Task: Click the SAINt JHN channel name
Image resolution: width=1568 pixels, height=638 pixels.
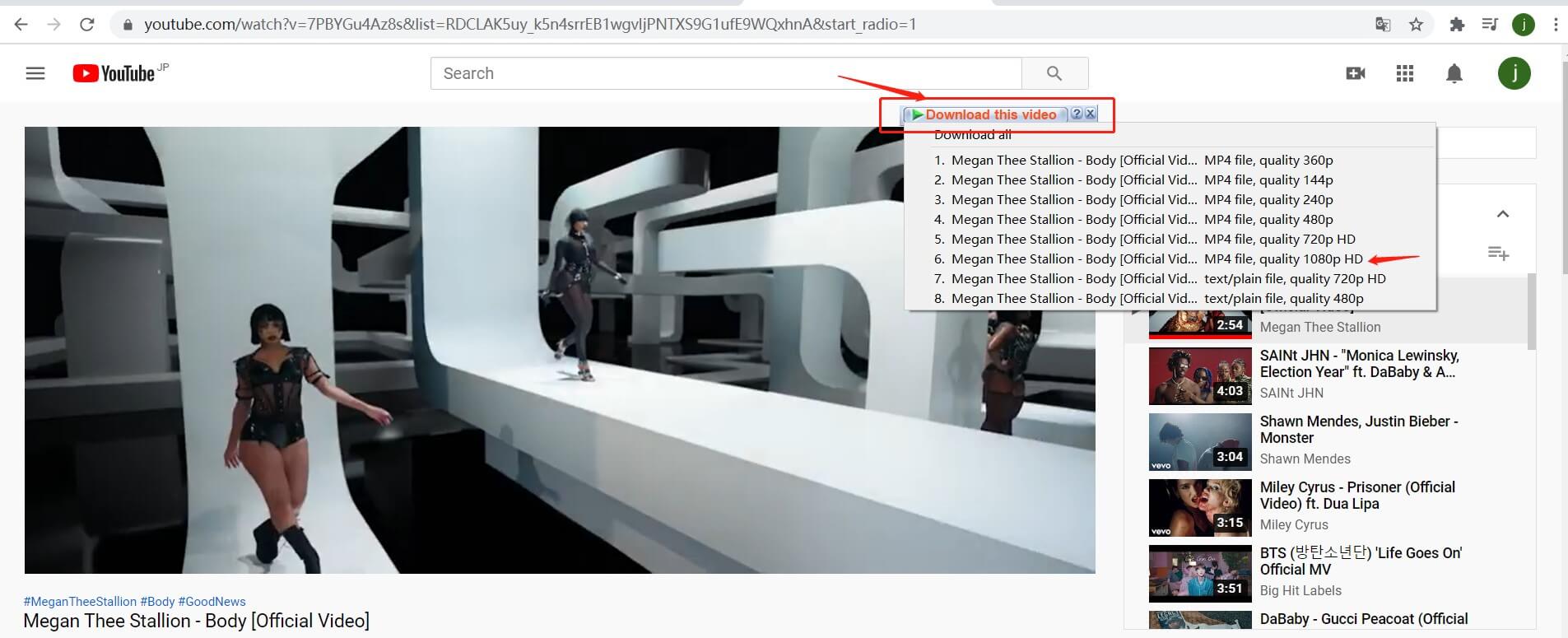Action: 1291,393
